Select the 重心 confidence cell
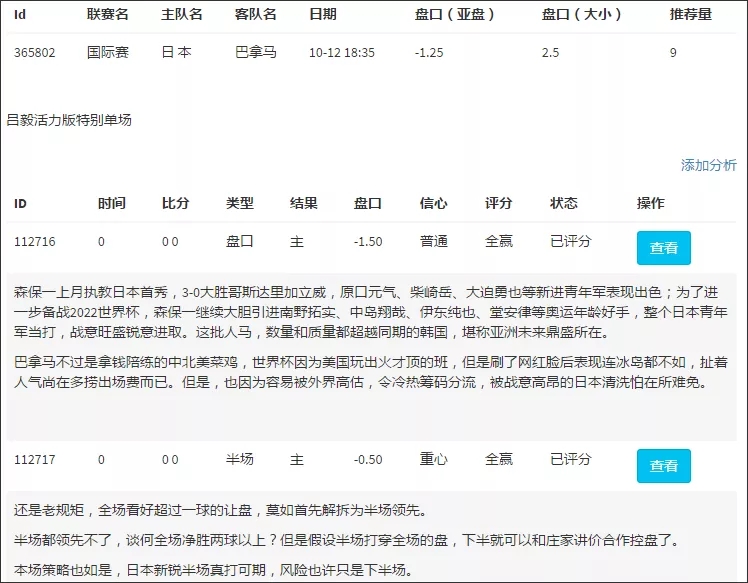The width and height of the screenshot is (748, 583). [x=434, y=459]
